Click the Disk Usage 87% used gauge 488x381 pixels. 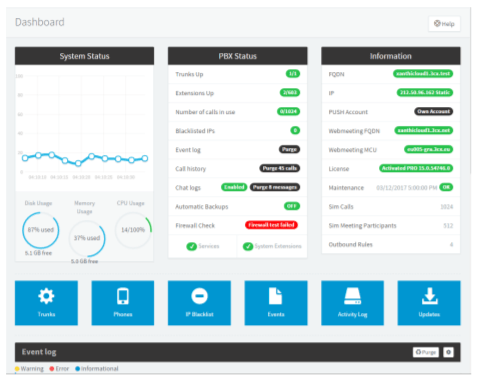pos(41,230)
